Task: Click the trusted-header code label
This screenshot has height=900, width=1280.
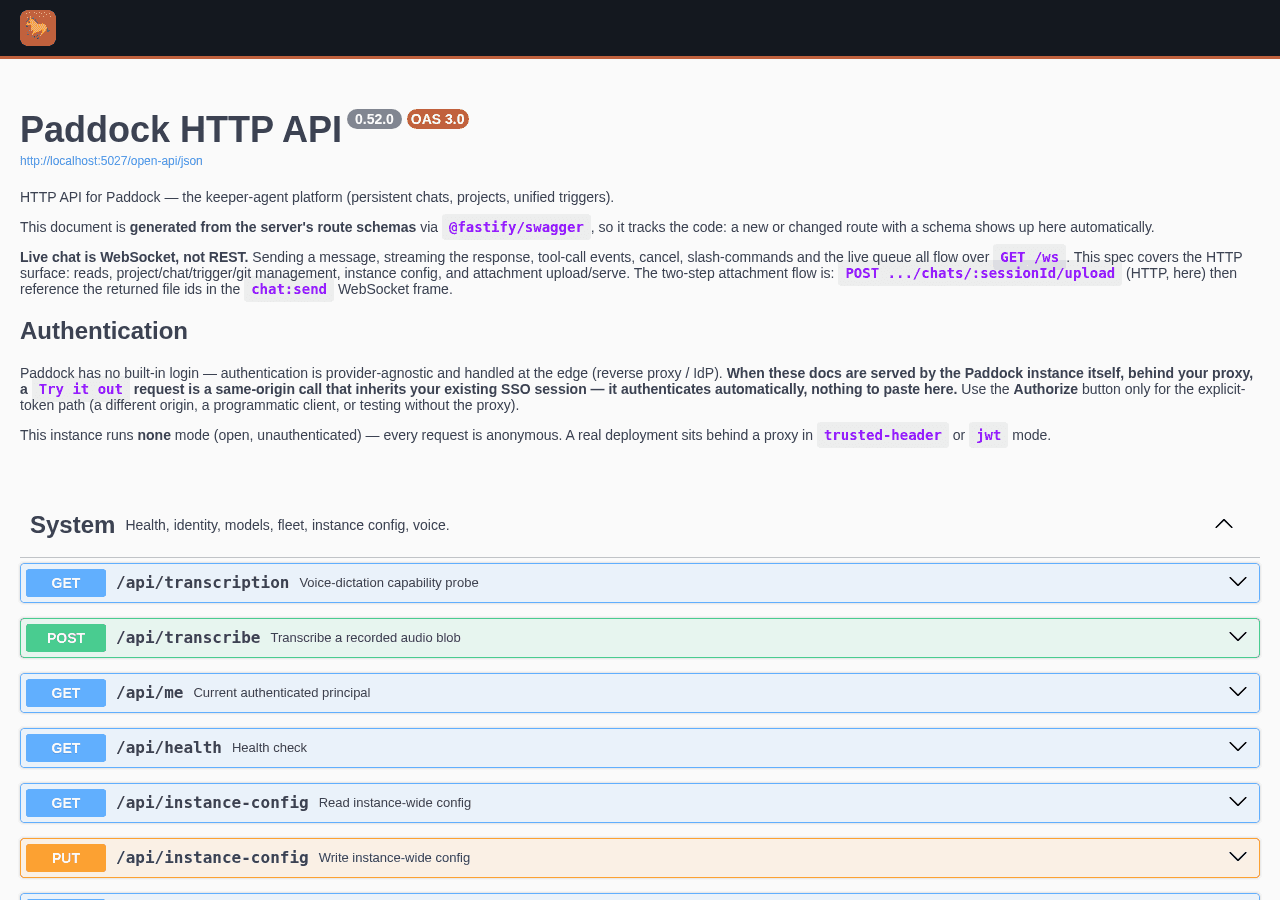Action: point(883,435)
